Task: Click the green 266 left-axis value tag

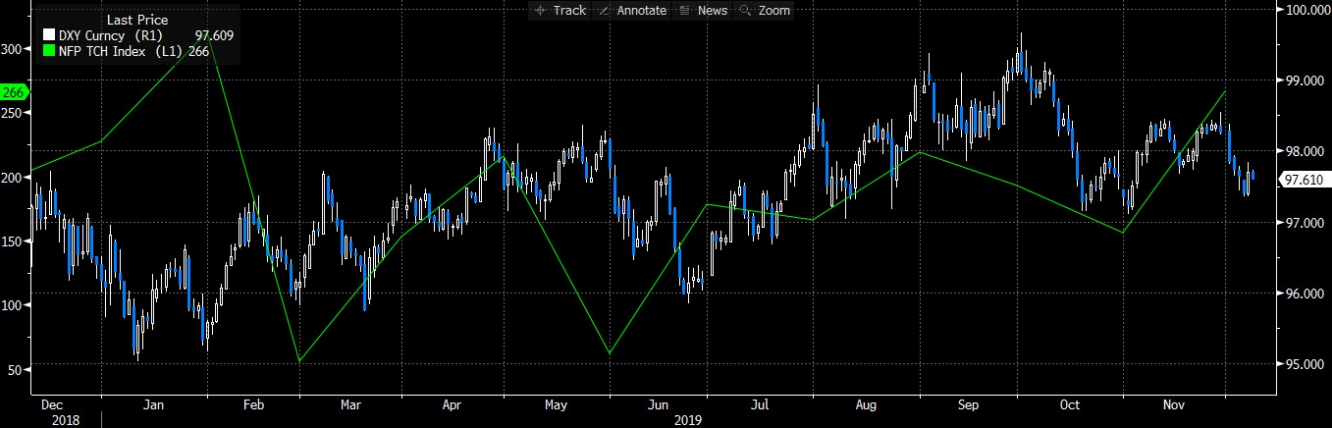Action: coord(14,92)
